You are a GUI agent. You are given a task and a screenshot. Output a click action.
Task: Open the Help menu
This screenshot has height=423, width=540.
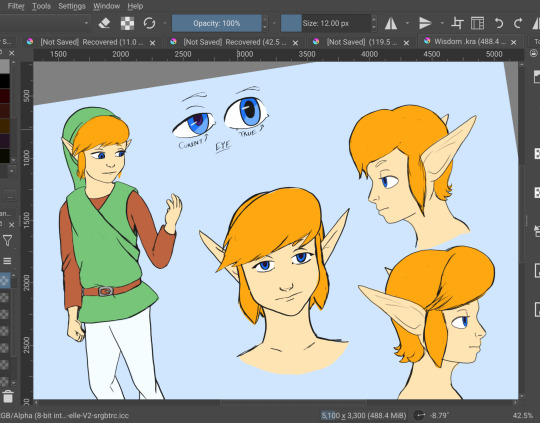(x=135, y=6)
